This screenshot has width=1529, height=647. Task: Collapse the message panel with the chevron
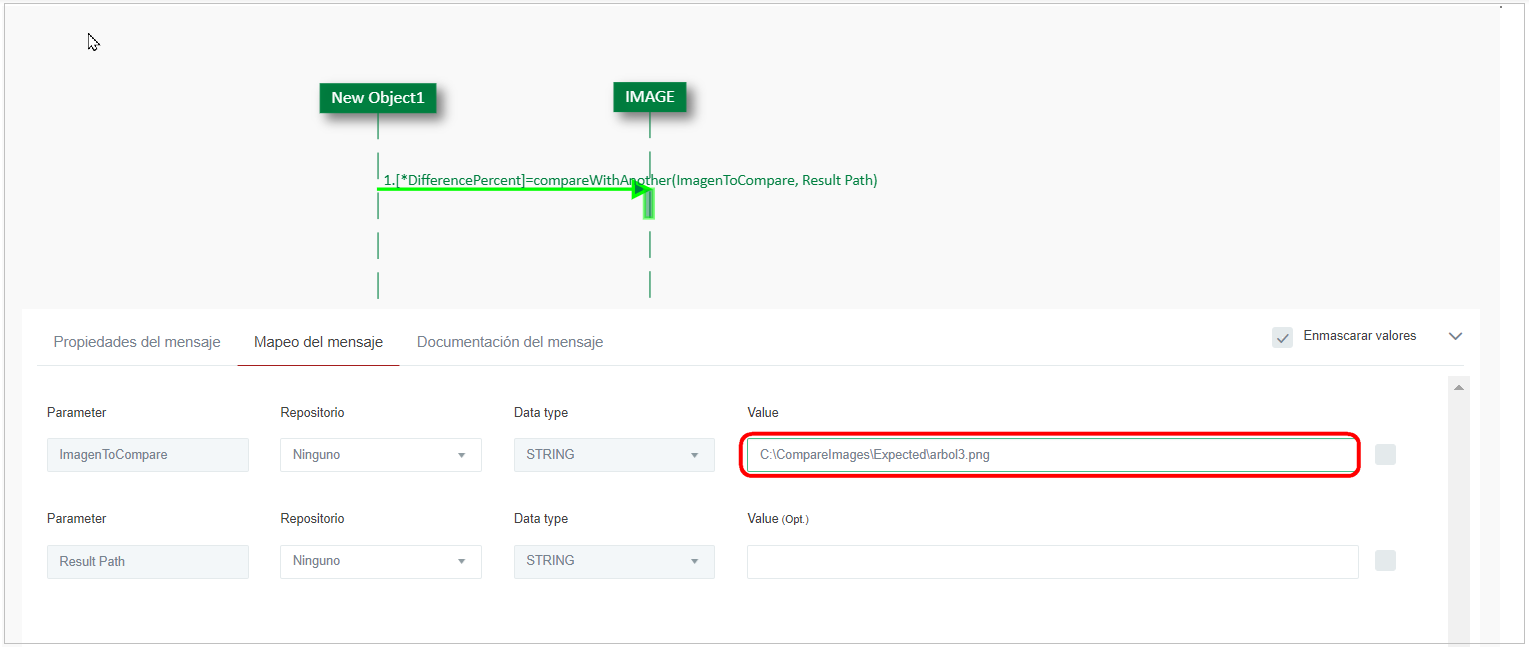point(1455,337)
